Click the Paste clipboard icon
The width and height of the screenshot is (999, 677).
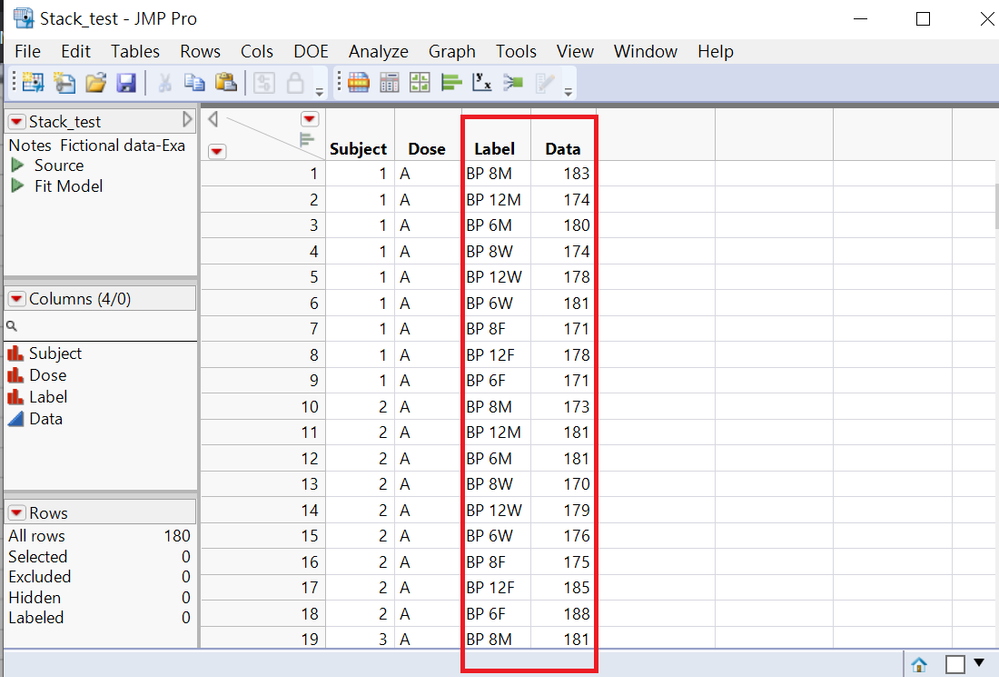[226, 82]
